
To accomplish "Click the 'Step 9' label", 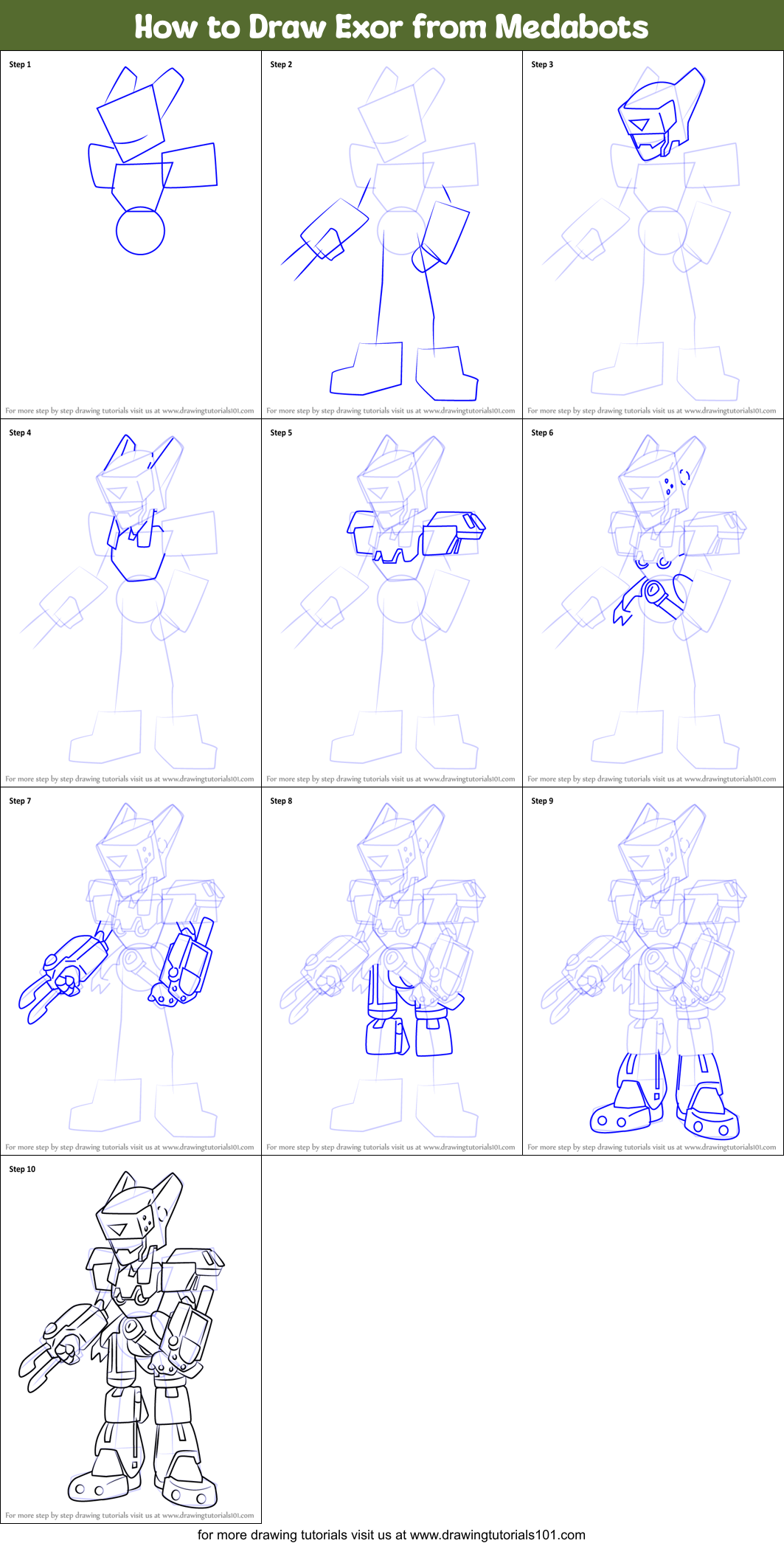I will click(x=542, y=801).
